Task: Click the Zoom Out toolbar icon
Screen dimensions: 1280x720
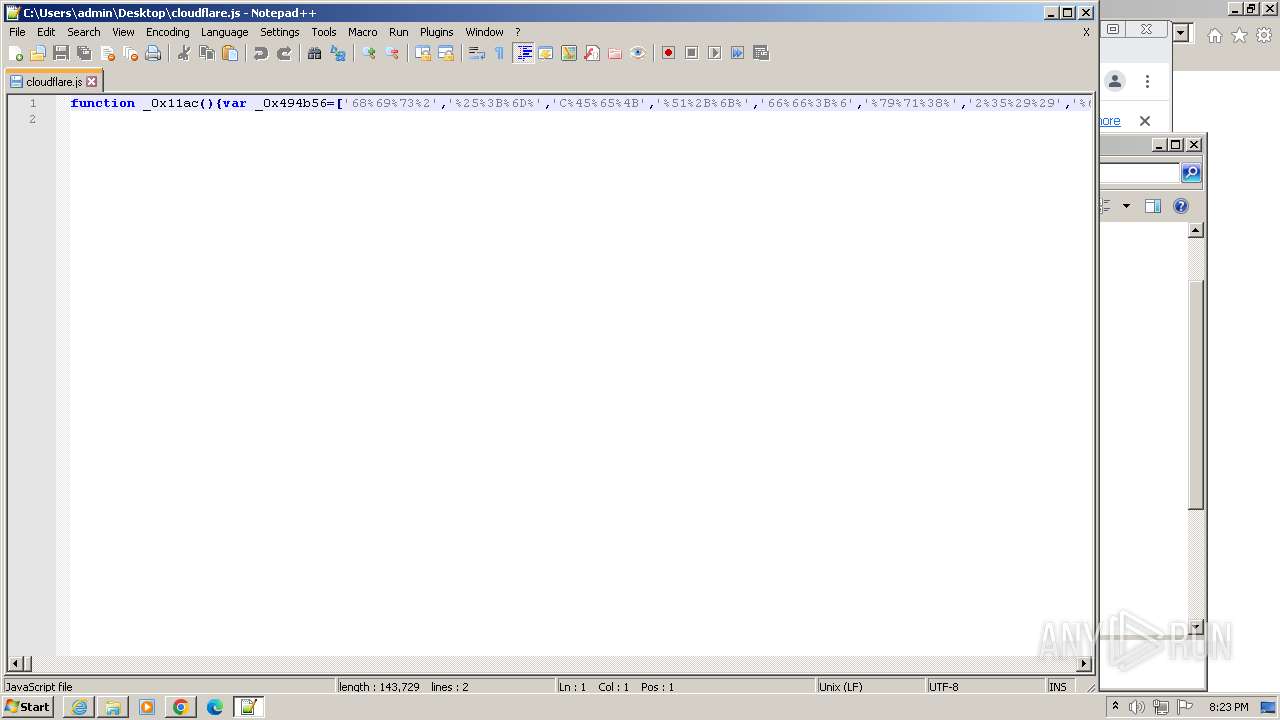Action: pyautogui.click(x=392, y=53)
